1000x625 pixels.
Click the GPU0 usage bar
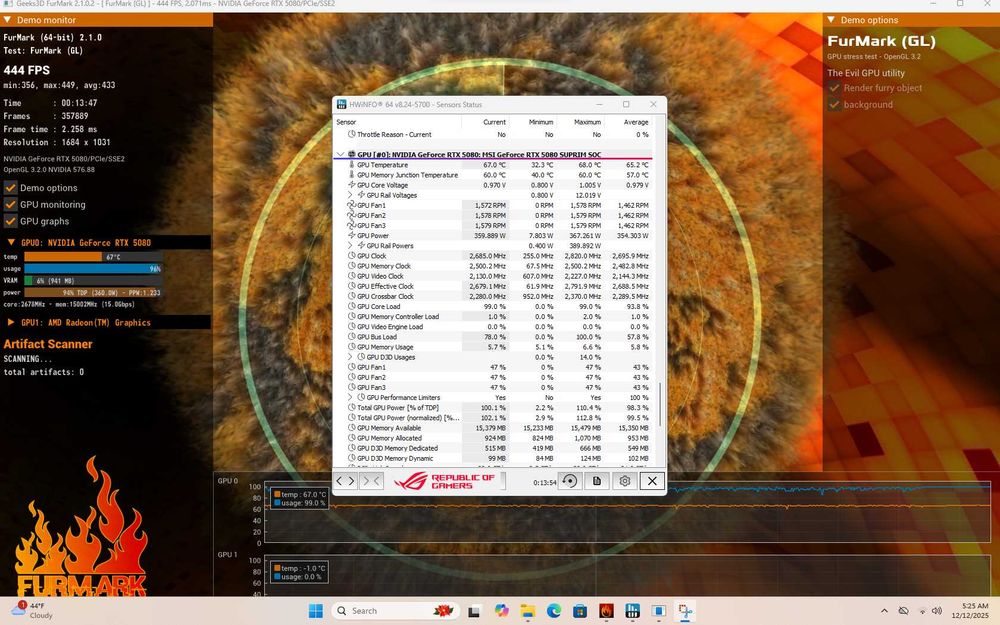93,268
